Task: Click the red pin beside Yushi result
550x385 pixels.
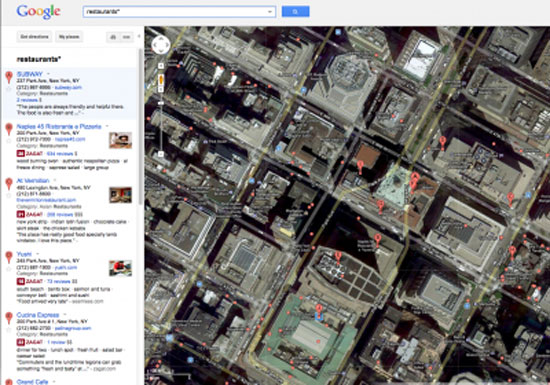Action: [9, 257]
